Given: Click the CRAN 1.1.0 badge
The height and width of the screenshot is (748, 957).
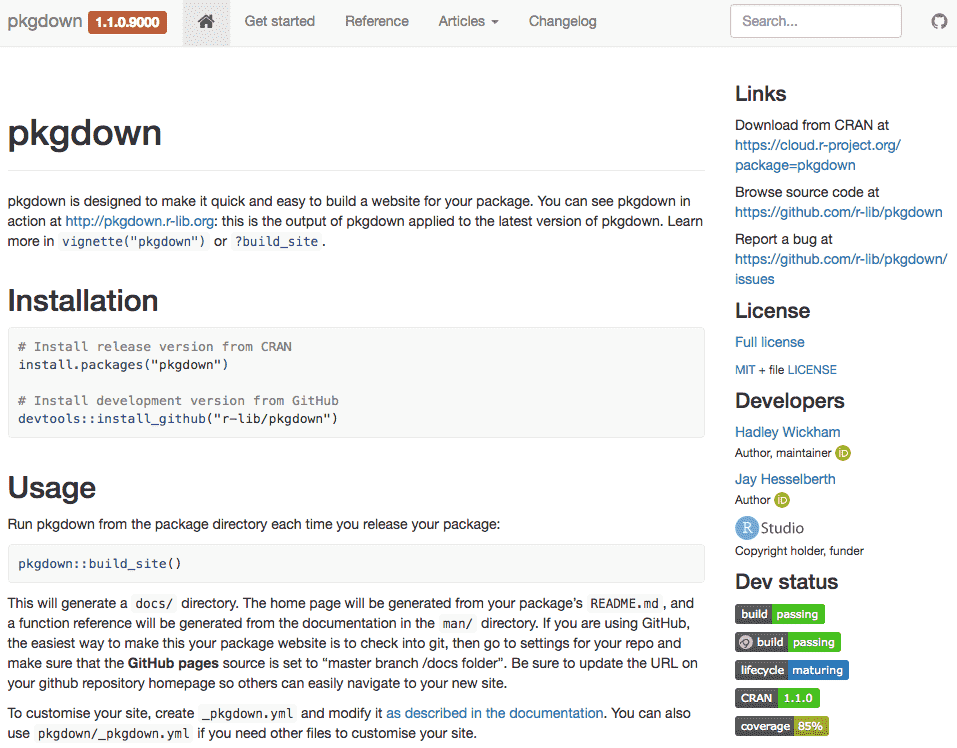Looking at the screenshot, I should 776,698.
